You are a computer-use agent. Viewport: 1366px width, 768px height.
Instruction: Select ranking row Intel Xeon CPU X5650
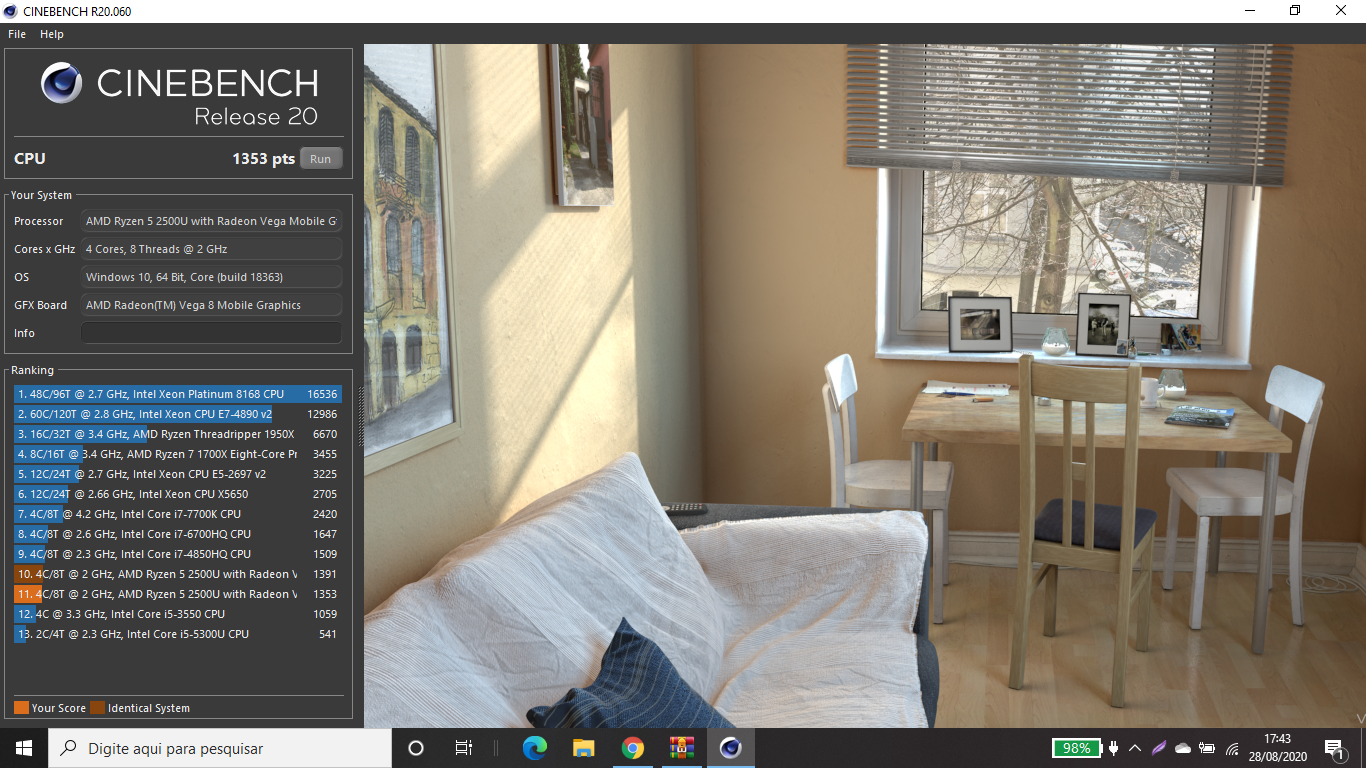tap(178, 494)
